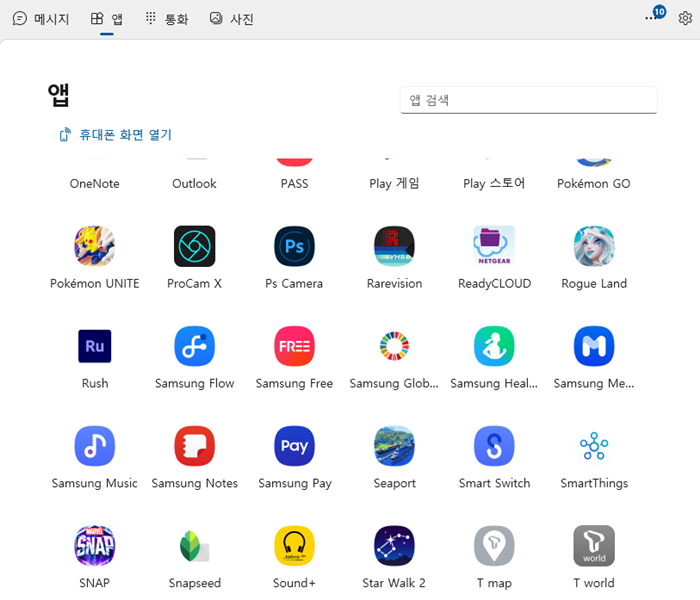
Task: Launch the Rogue Land game icon
Action: point(594,246)
